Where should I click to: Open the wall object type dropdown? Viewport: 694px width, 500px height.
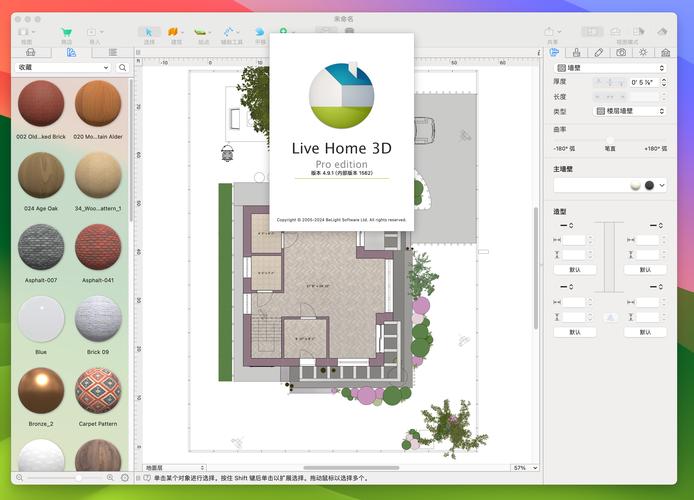610,68
